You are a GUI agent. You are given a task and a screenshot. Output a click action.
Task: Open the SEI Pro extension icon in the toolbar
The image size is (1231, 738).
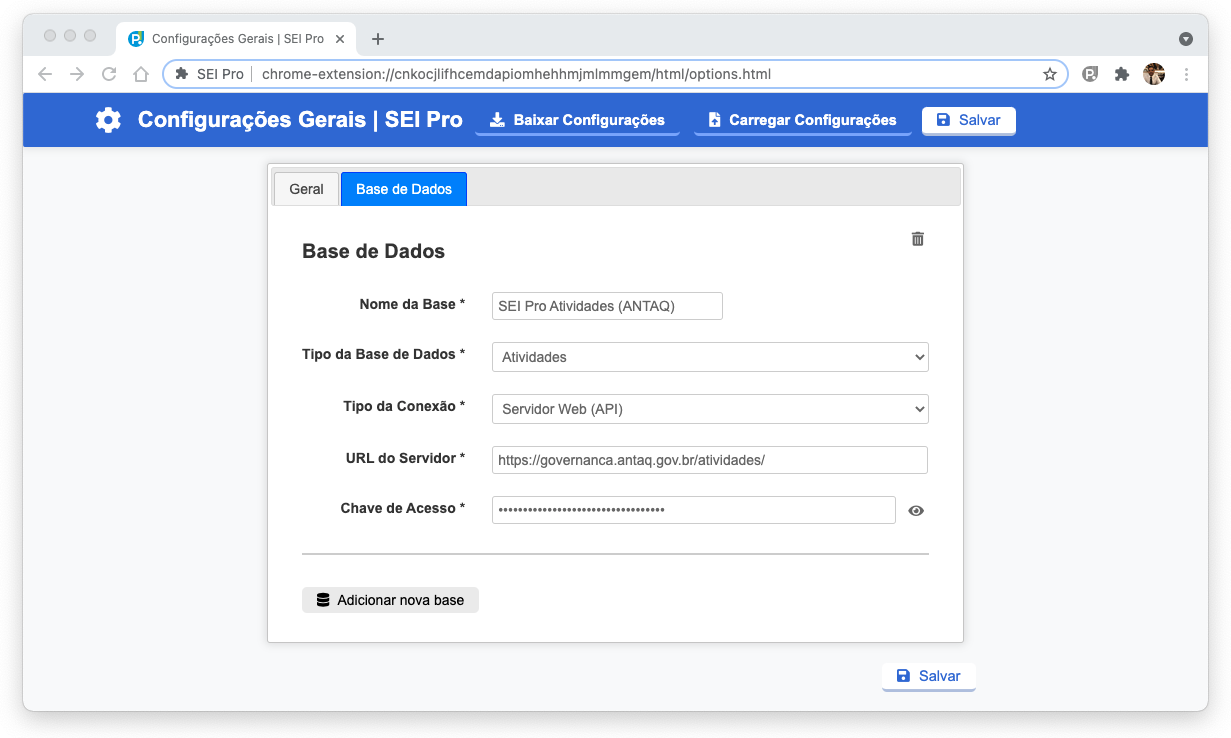(x=1090, y=74)
